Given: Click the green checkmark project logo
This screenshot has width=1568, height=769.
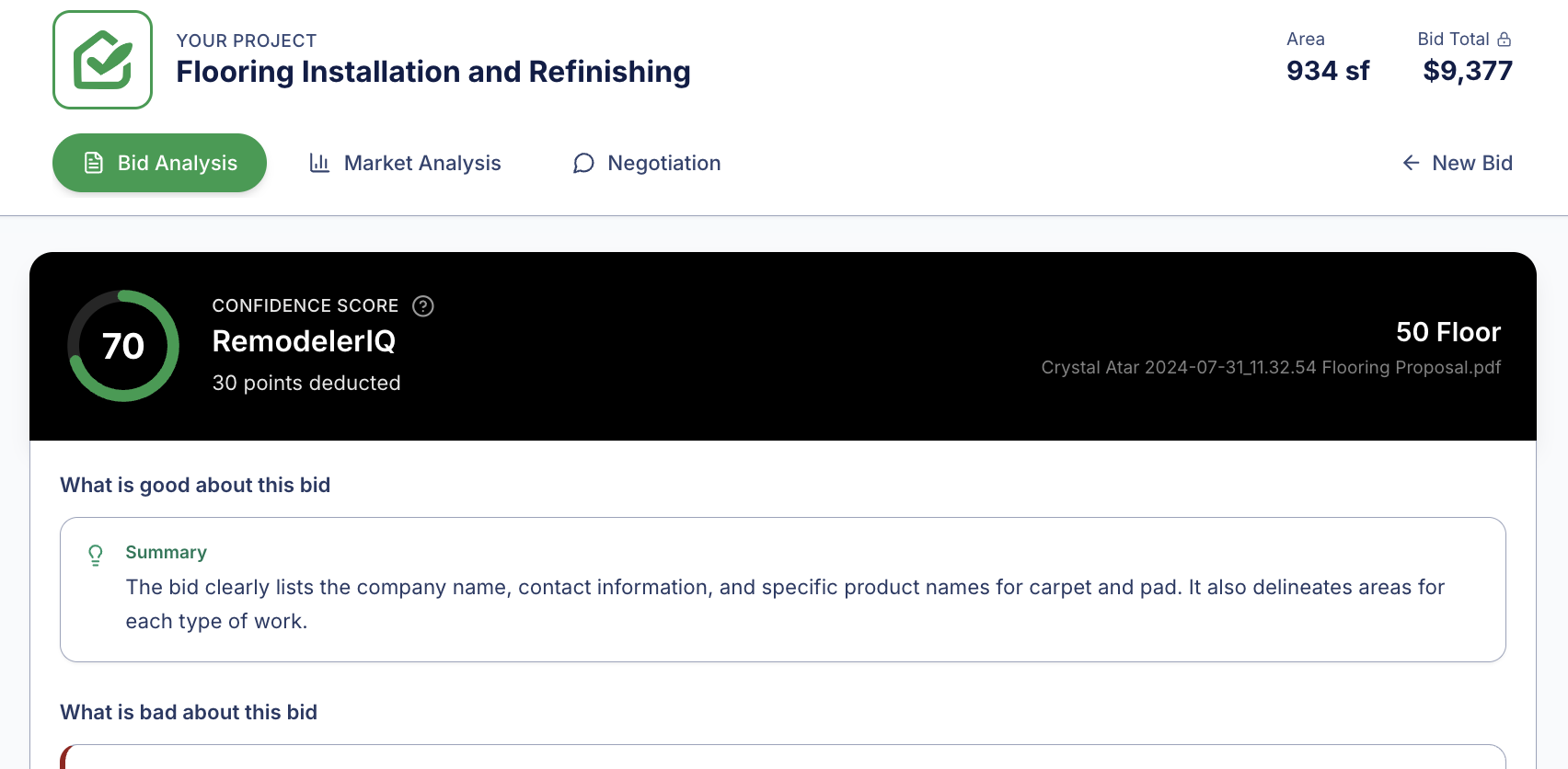Looking at the screenshot, I should click(x=102, y=60).
